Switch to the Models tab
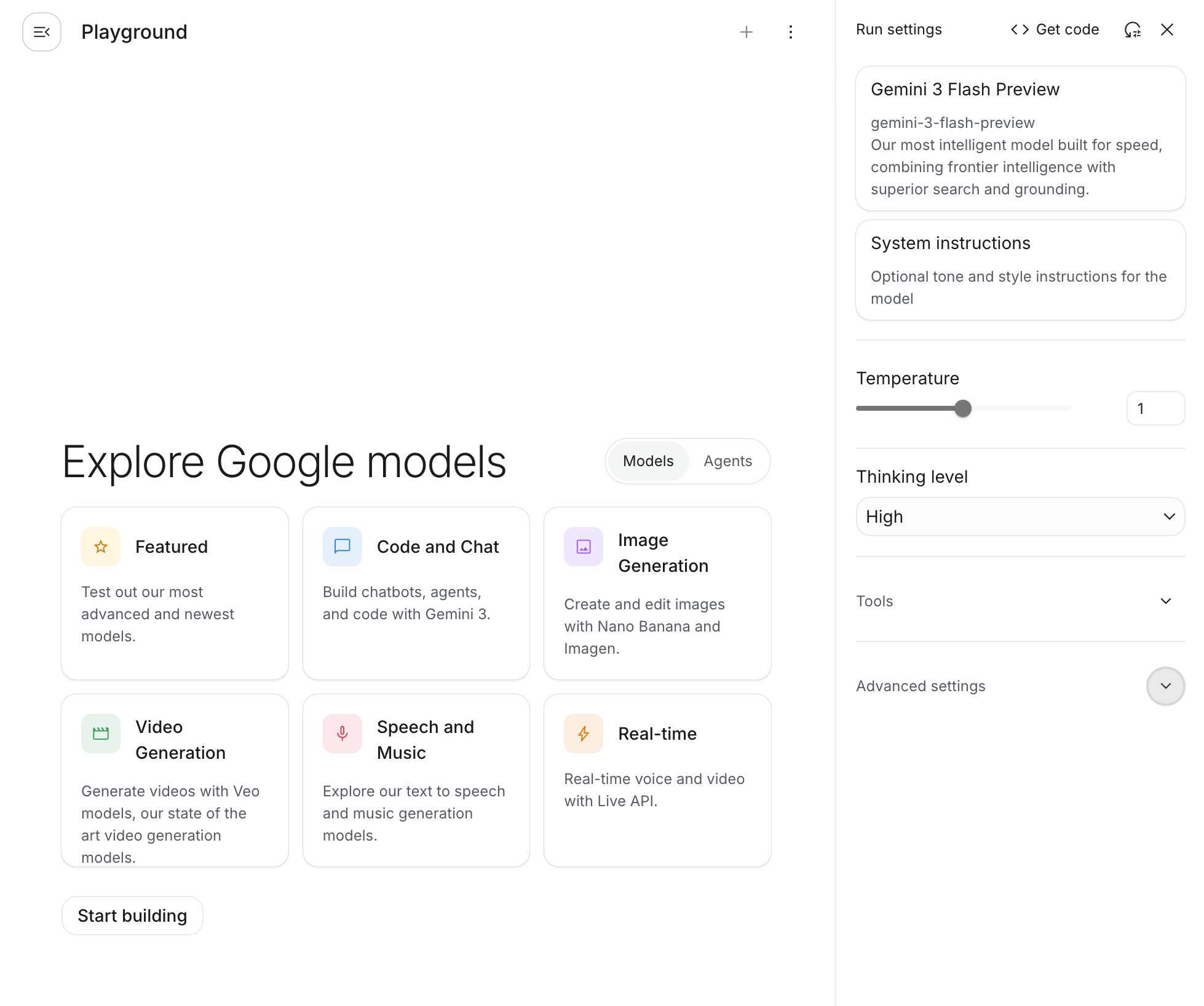This screenshot has height=1006, width=1204. pos(648,461)
